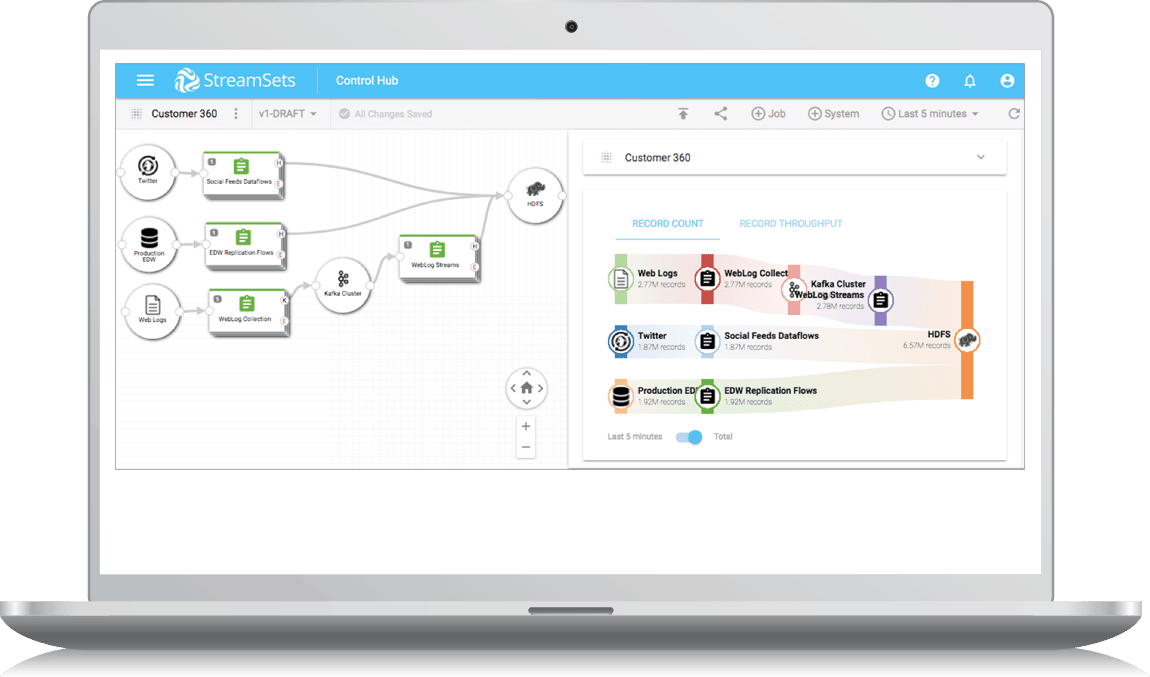Open the hamburger navigation menu
Image resolution: width=1150 pixels, height=677 pixels.
click(145, 81)
